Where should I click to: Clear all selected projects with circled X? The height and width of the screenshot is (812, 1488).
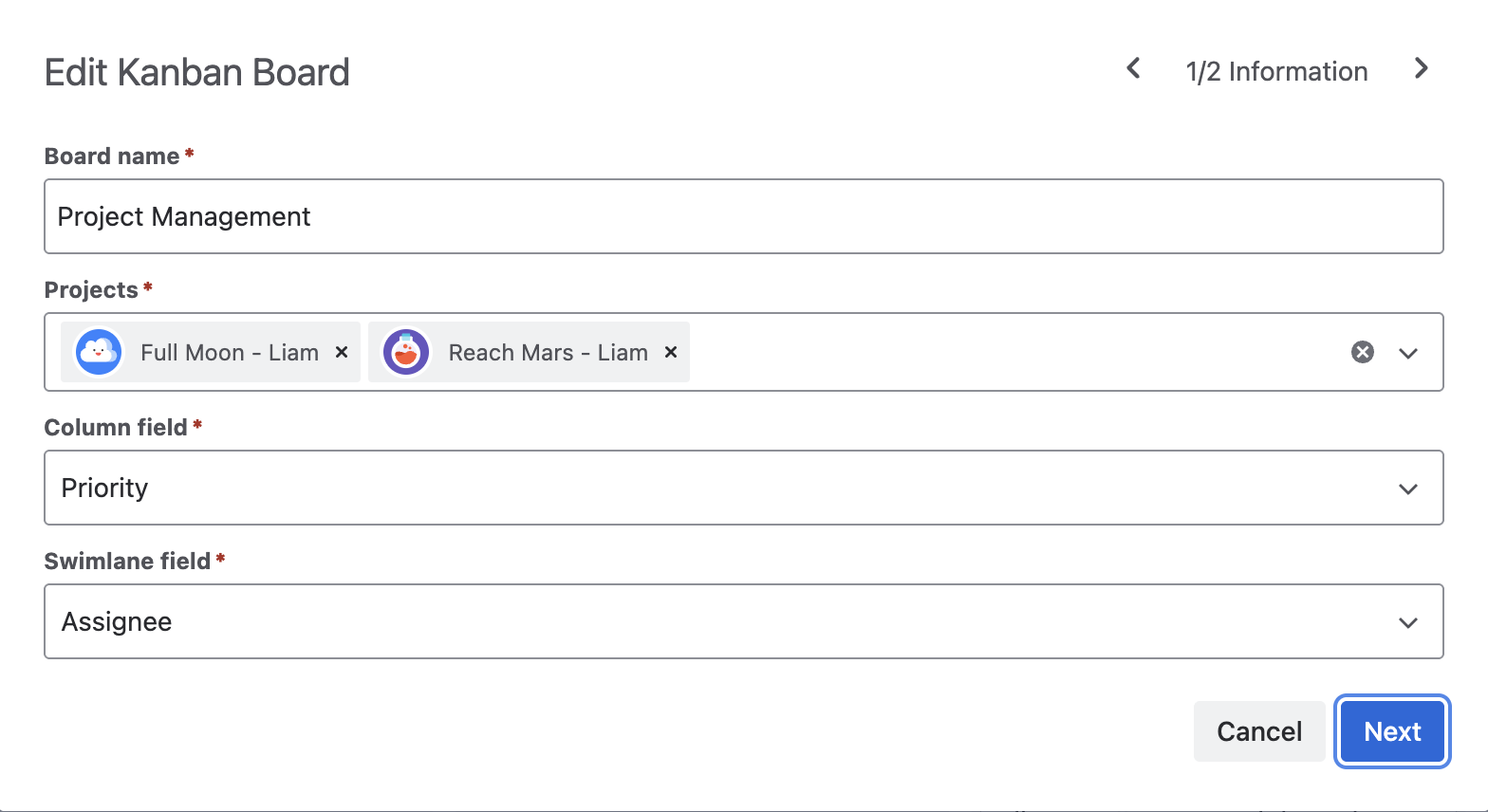tap(1363, 353)
